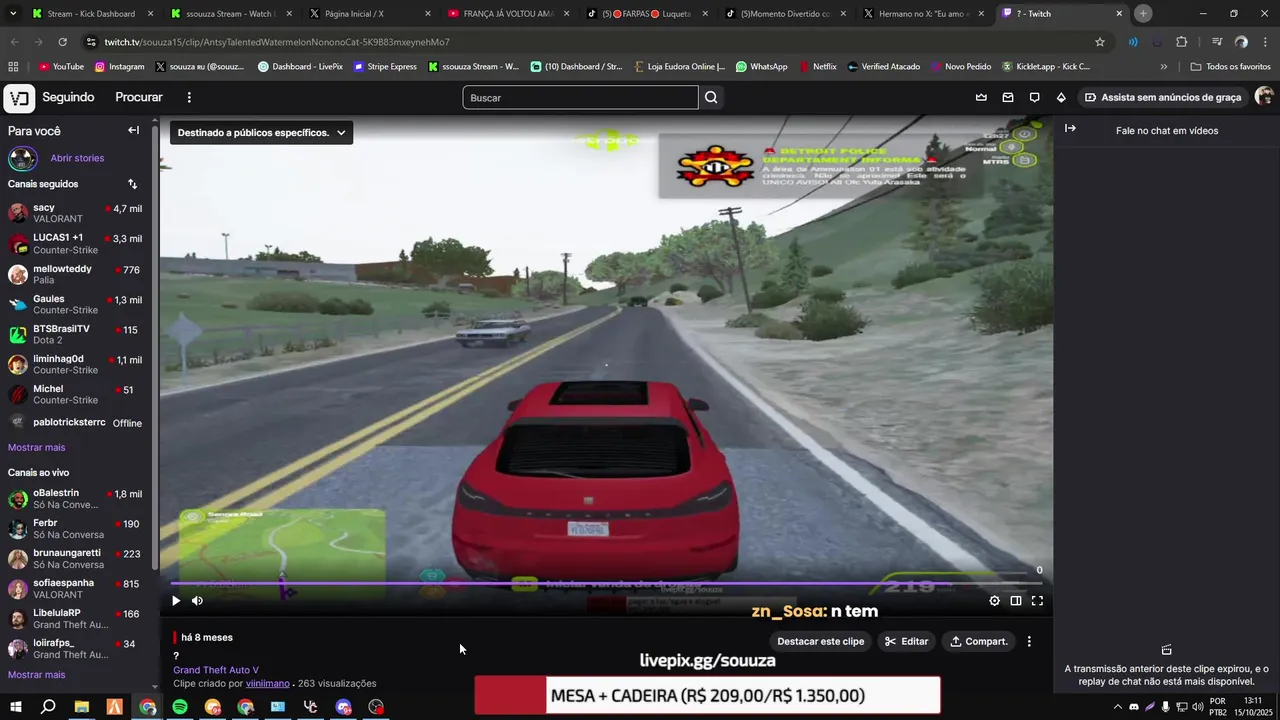Open the Chrome apps grid in bookmarks bar
The width and height of the screenshot is (1280, 720).
click(13, 67)
